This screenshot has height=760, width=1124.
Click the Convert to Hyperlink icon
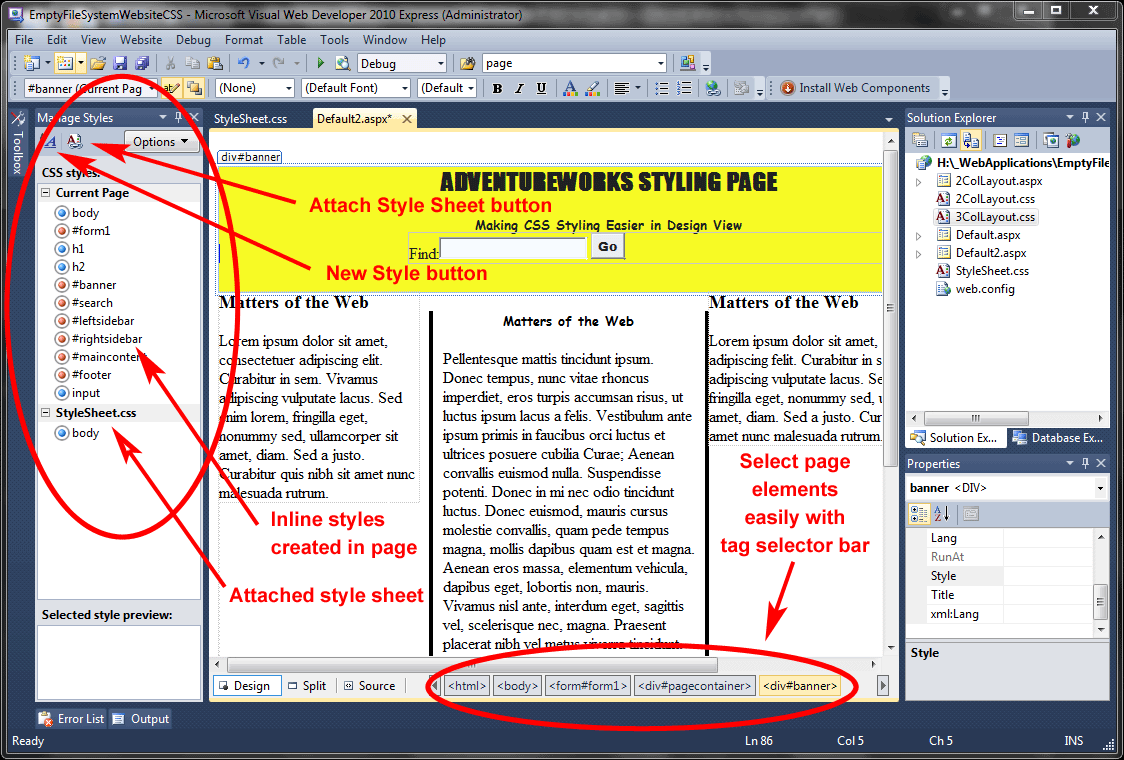tap(712, 88)
